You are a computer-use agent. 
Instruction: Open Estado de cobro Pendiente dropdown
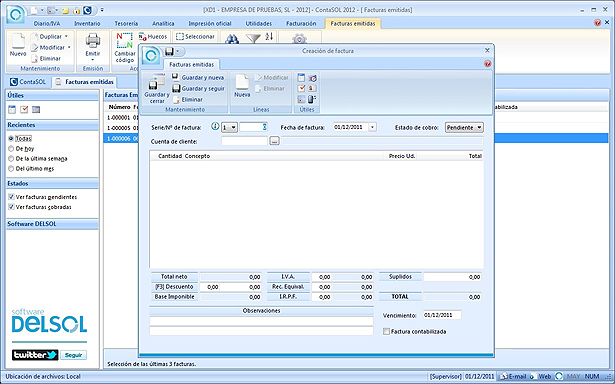[x=464, y=127]
